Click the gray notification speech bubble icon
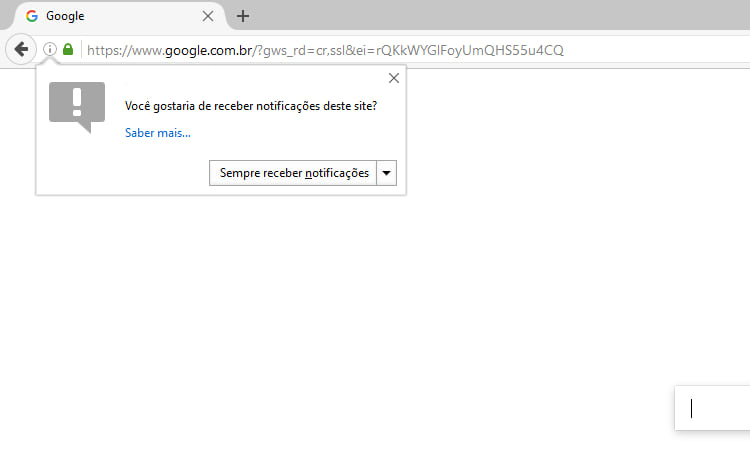 point(77,107)
